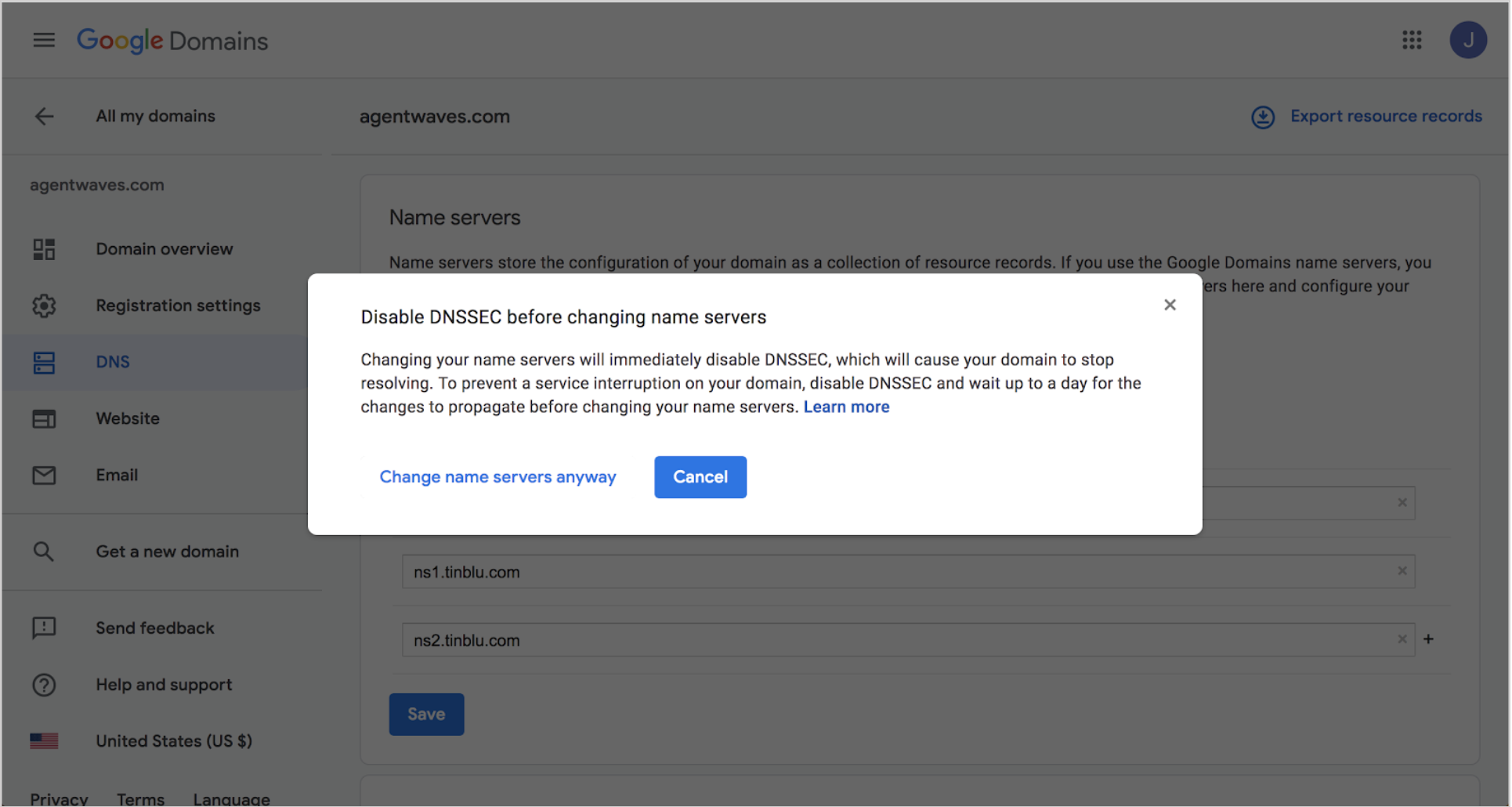Remove the ns2.tinblu.com name server
The image size is (1512, 807).
click(1402, 639)
